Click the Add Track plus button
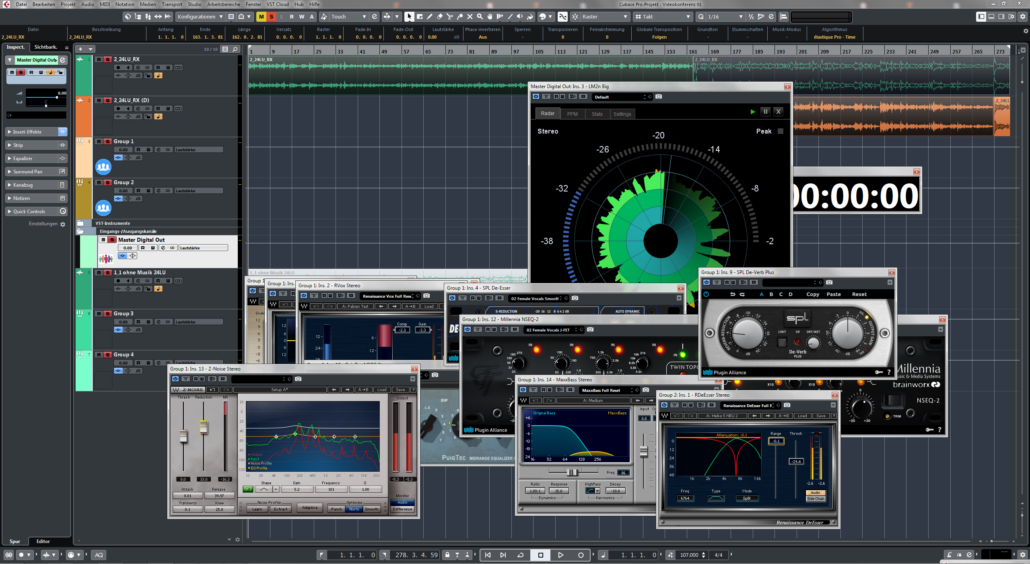Viewport: 1030px width, 564px height. 80,49
